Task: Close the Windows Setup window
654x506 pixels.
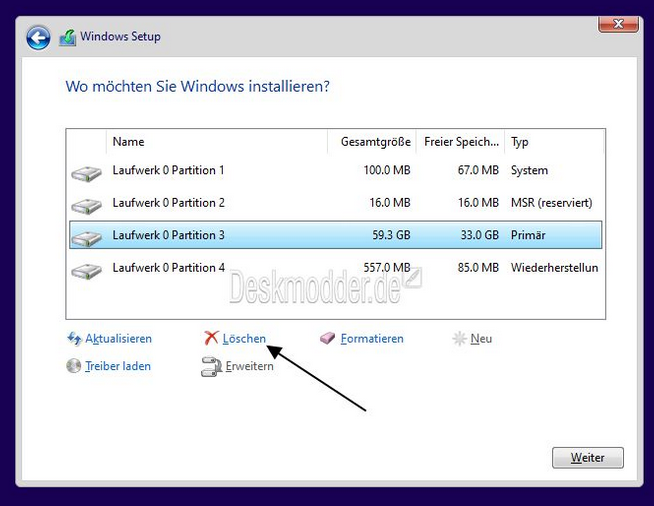Action: (618, 24)
